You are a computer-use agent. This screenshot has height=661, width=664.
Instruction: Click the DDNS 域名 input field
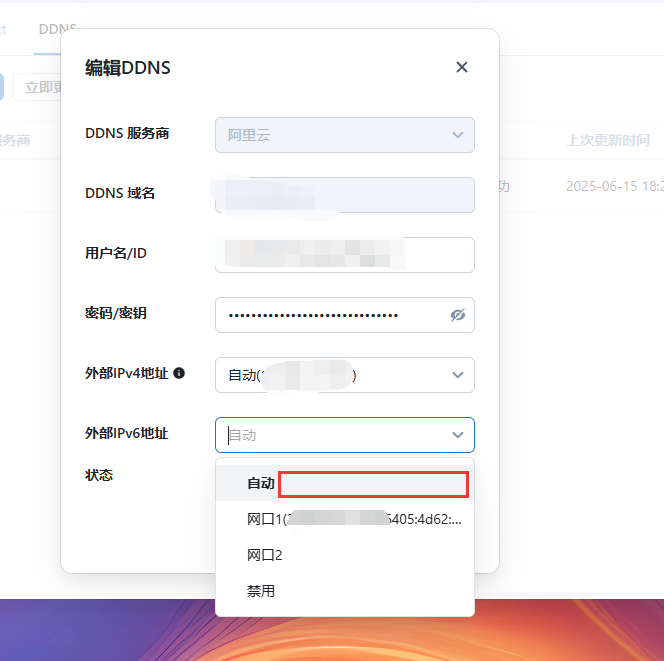coord(345,195)
